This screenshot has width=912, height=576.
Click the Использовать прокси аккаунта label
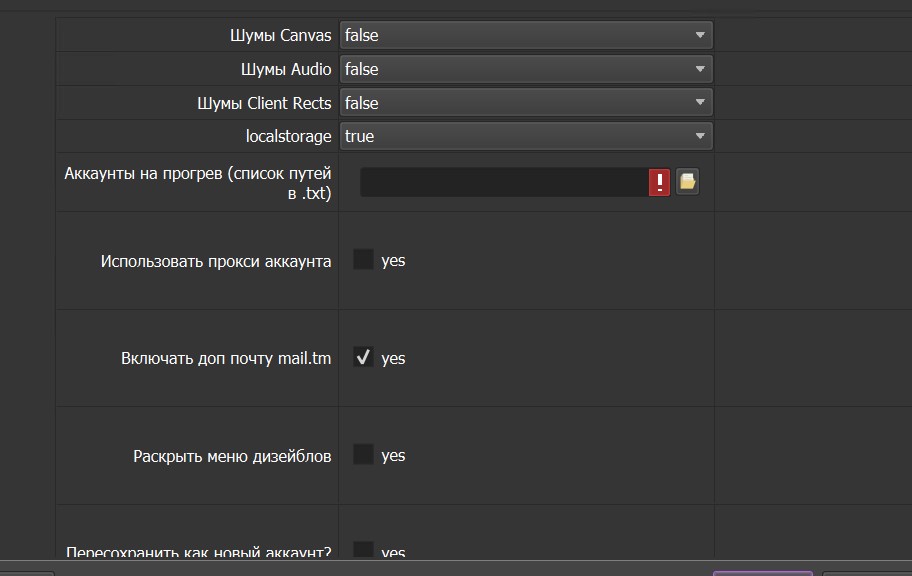pos(216,261)
